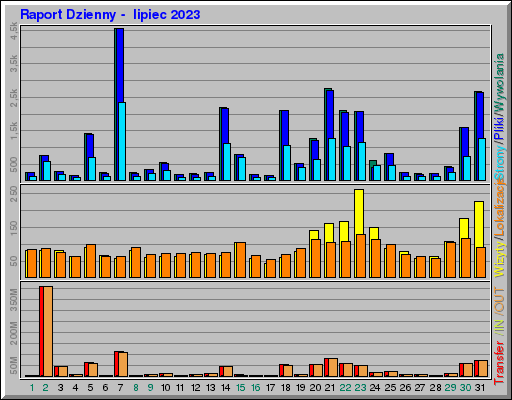The width and height of the screenshot is (512, 400).
Task: Click day label 7 on the x-axis
Action: [120, 388]
